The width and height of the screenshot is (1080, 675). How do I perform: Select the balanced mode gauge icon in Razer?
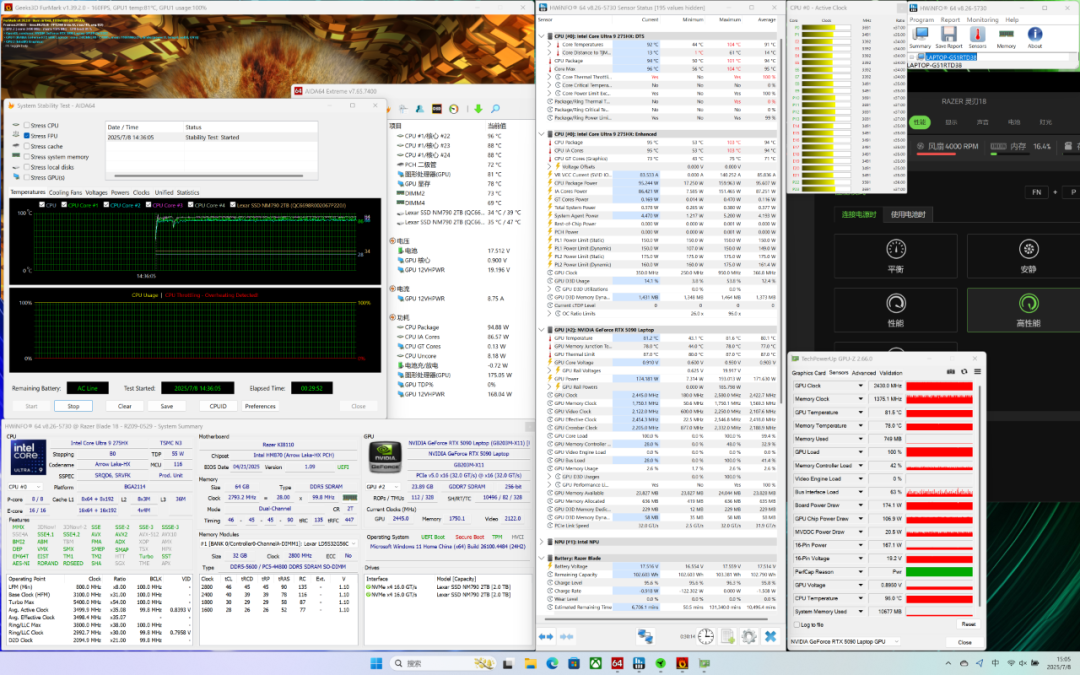point(896,249)
